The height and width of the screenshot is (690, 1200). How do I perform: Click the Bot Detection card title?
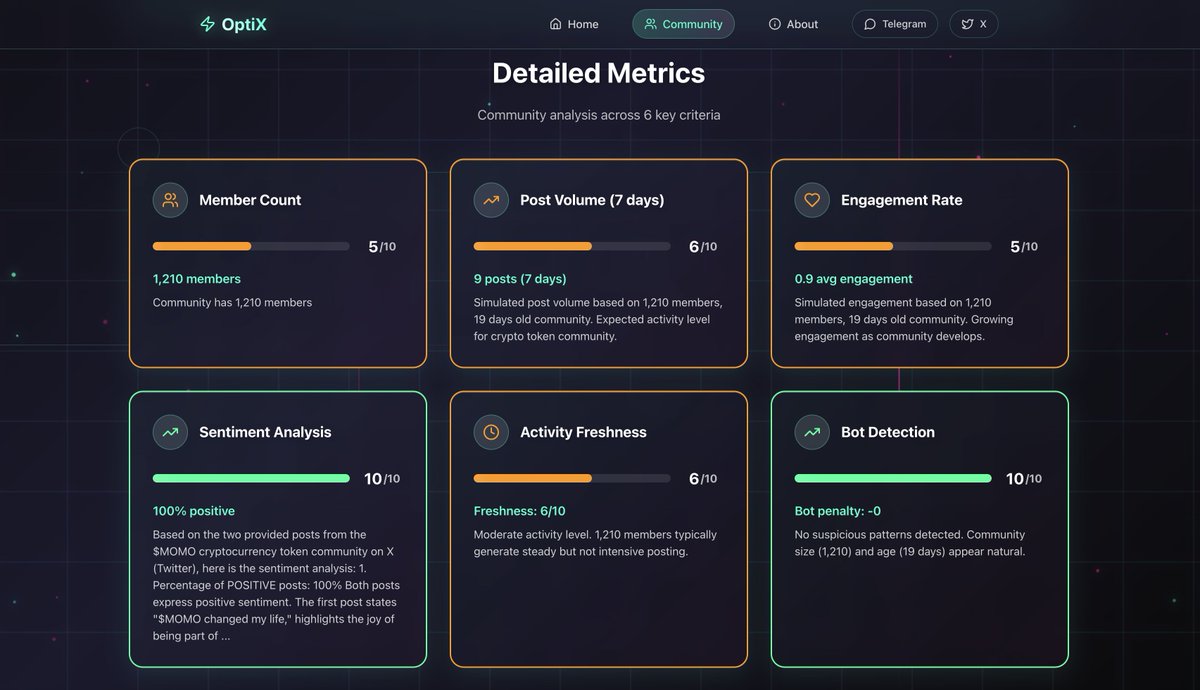(x=888, y=432)
